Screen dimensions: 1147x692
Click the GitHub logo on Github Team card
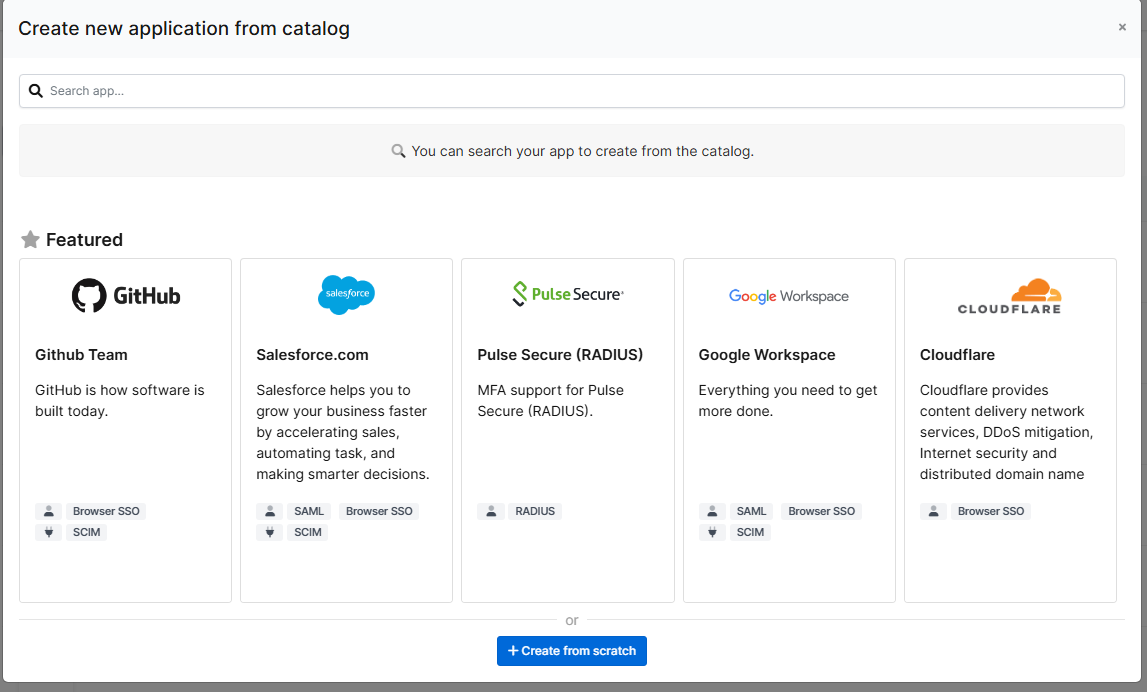[x=126, y=296]
